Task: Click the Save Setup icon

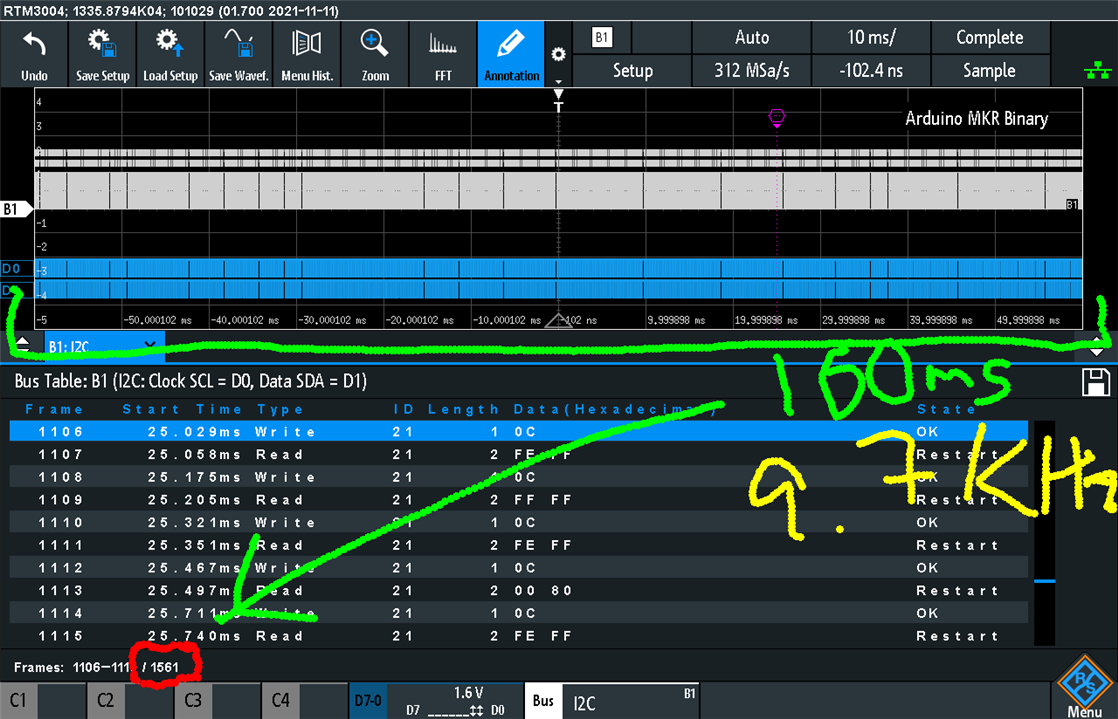Action: coord(103,54)
